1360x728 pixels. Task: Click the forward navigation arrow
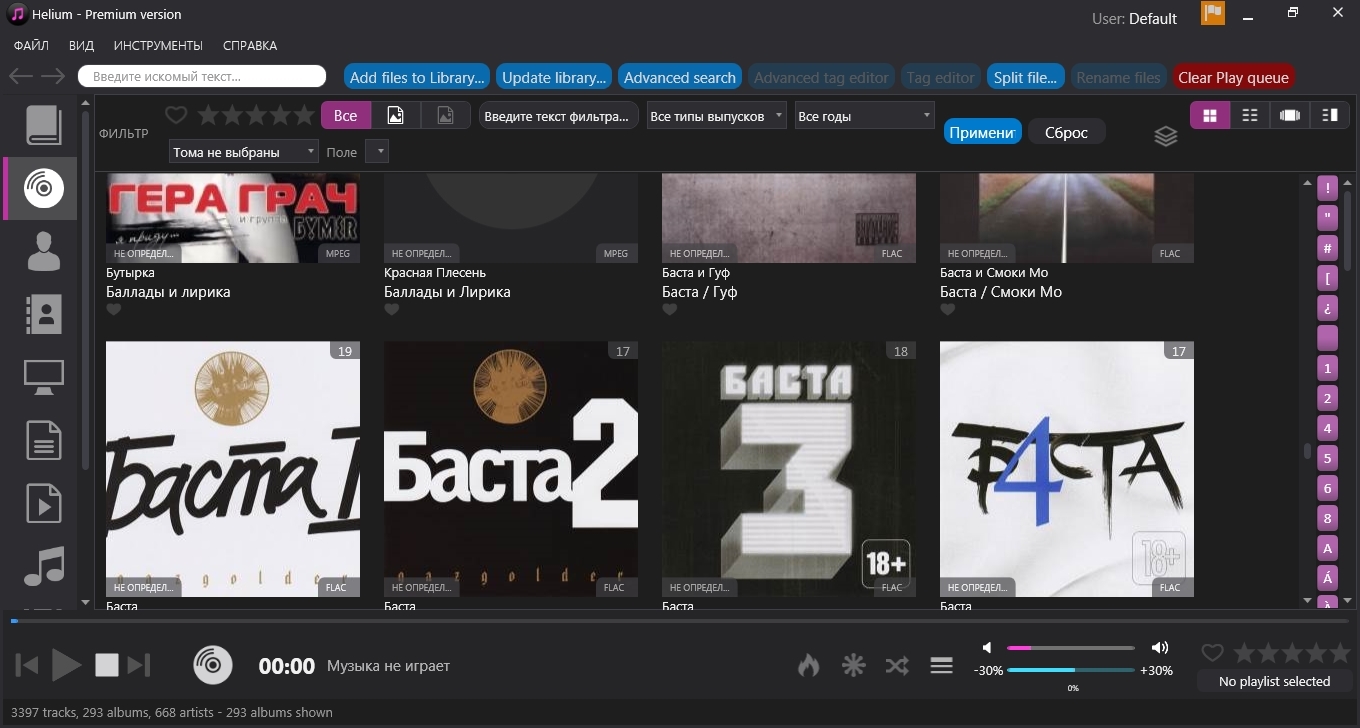coord(53,77)
